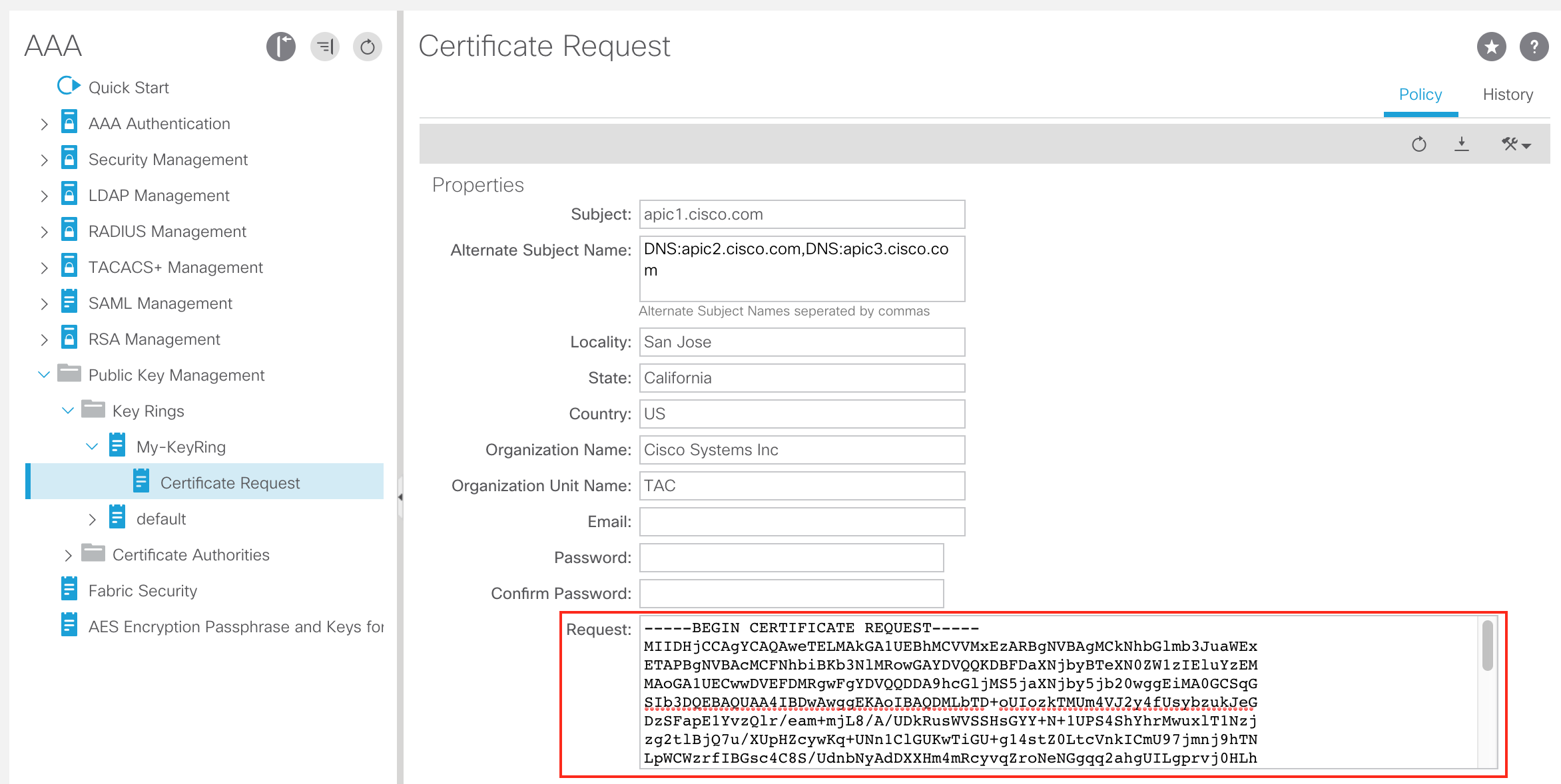The image size is (1561, 784).
Task: Open Fabric Security in the tree
Action: tap(143, 591)
